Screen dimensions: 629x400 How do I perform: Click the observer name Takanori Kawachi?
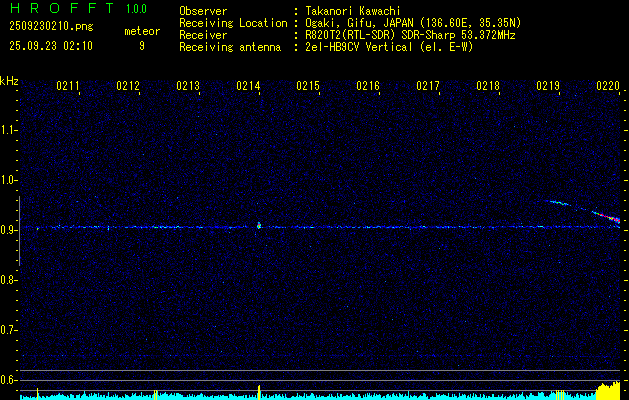353,11
